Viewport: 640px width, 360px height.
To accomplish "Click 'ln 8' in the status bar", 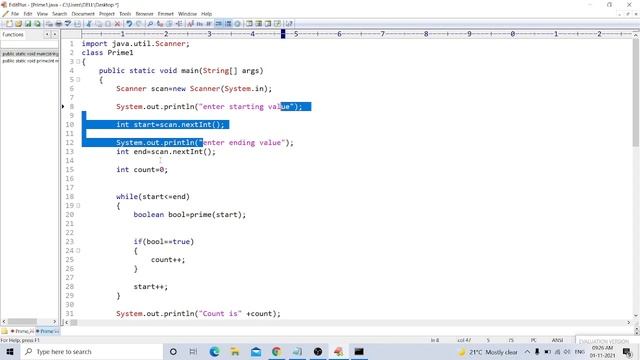I will coord(435,340).
